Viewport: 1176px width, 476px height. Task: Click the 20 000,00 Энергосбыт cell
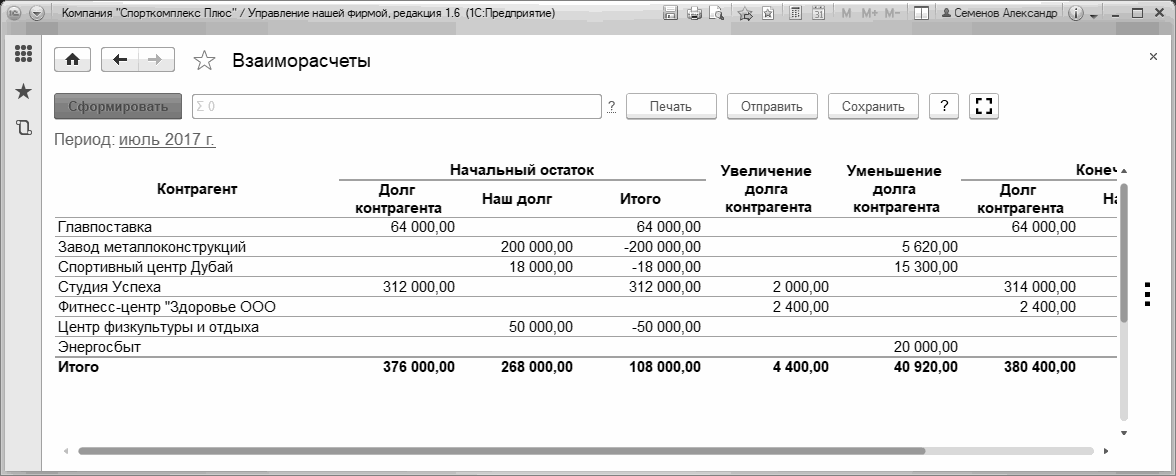point(926,347)
